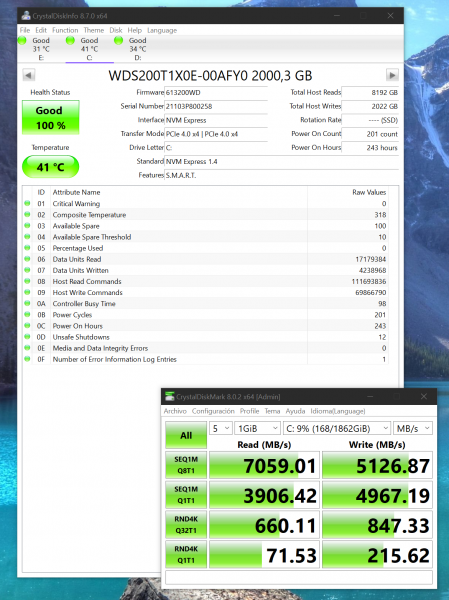This screenshot has height=600, width=449.
Task: Open the drive selection dropdown C: 9%
Action: [336, 428]
